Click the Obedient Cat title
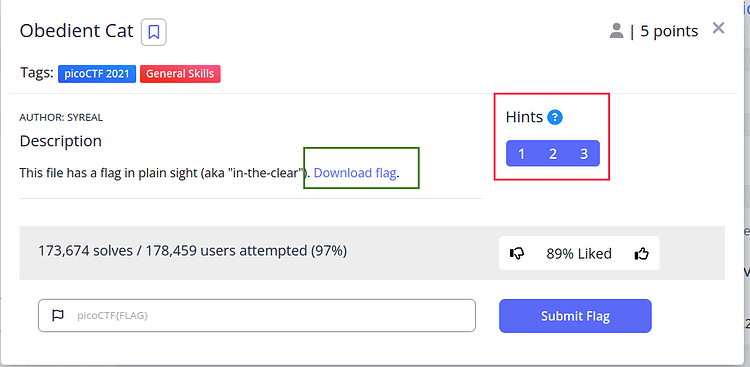Viewport: 750px width, 367px height. click(77, 31)
